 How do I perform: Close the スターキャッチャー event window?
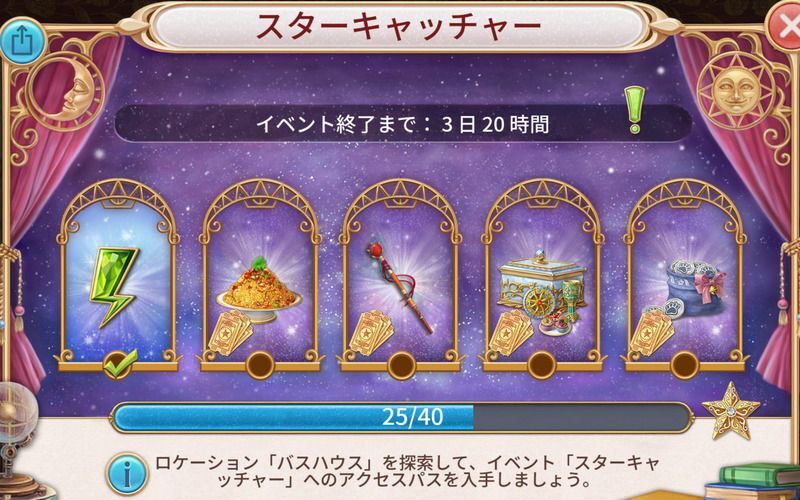coord(786,27)
